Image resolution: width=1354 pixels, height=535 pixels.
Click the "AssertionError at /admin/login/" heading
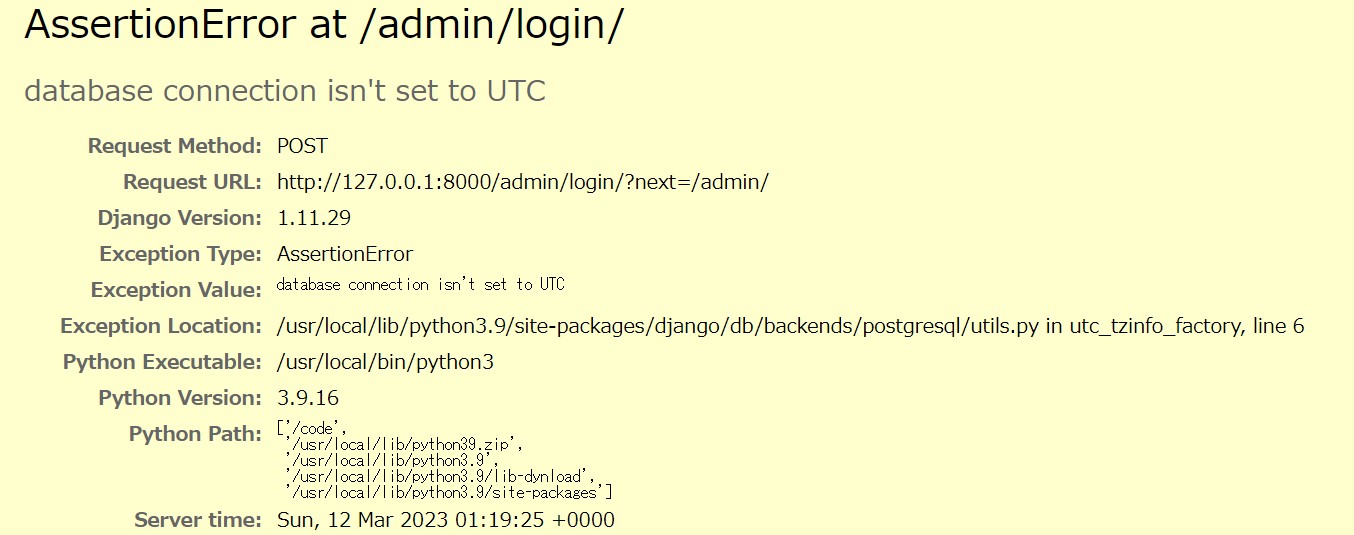323,28
